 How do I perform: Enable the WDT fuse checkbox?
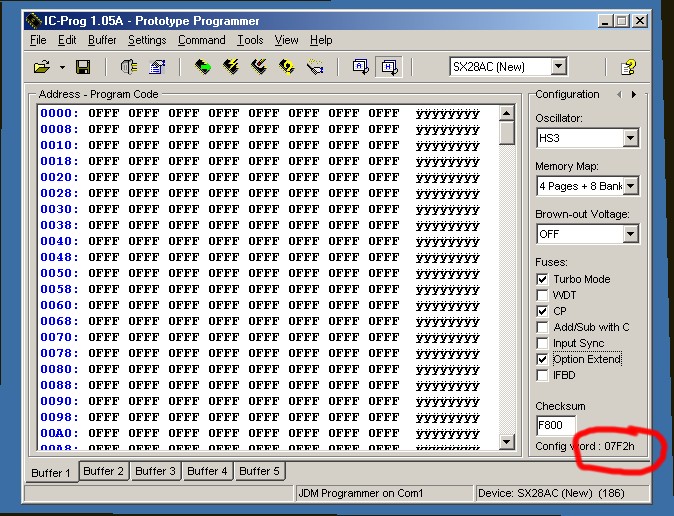pos(542,295)
